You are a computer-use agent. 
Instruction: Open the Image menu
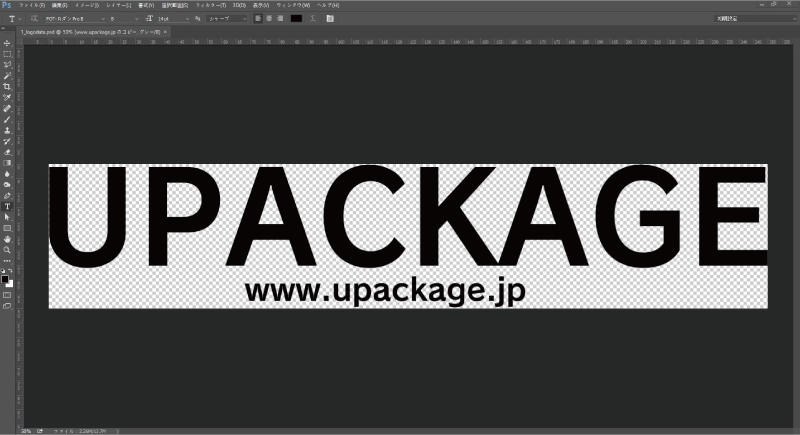pyautogui.click(x=87, y=5)
